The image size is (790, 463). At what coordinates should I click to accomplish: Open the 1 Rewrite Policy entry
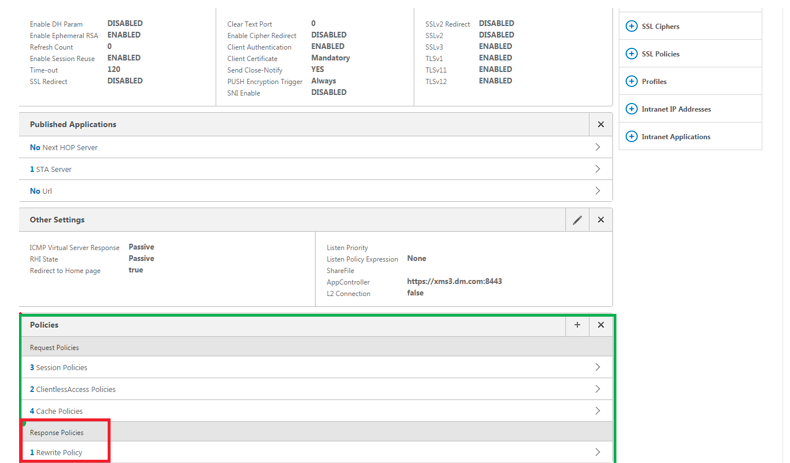pyautogui.click(x=56, y=453)
